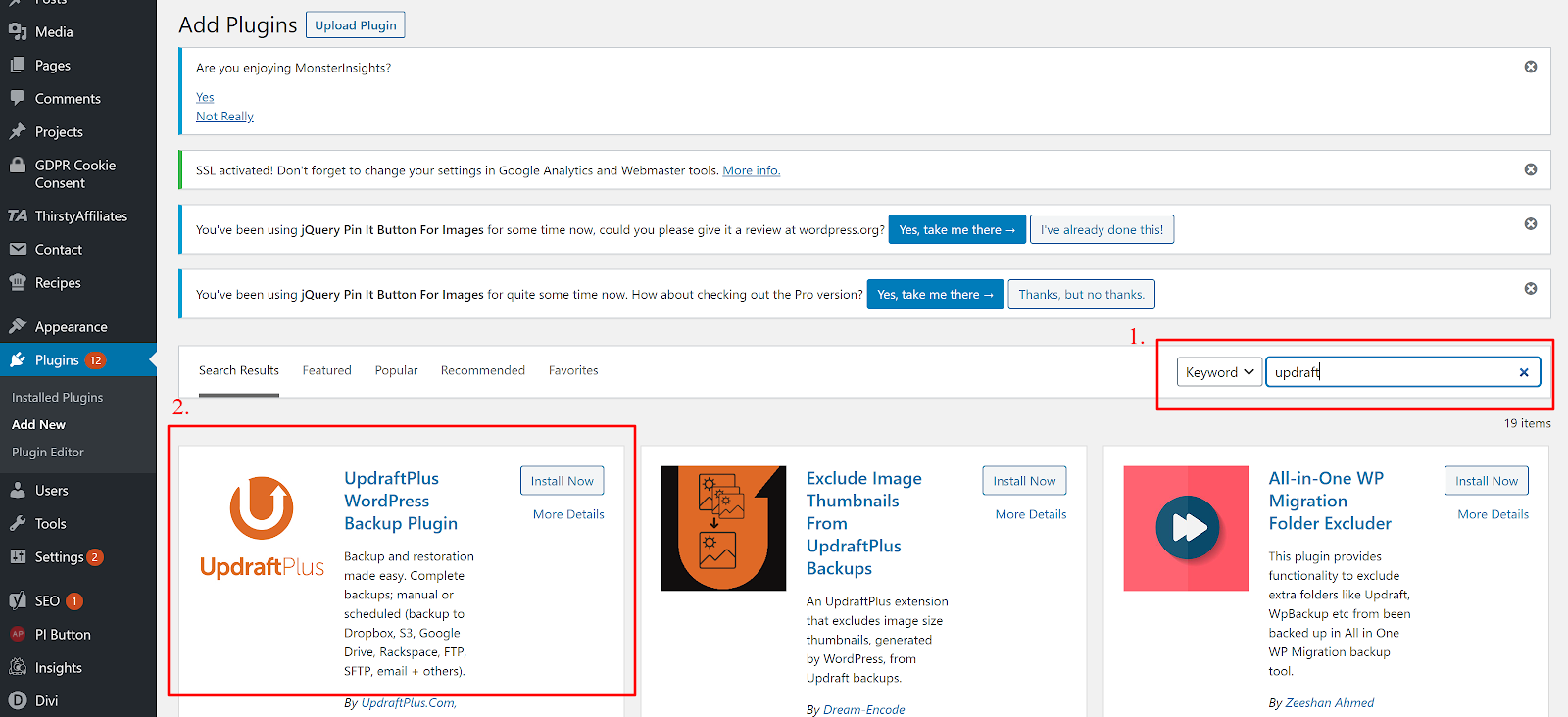Click the ThirstyAffiliates TA icon
1568x717 pixels.
pyautogui.click(x=18, y=216)
